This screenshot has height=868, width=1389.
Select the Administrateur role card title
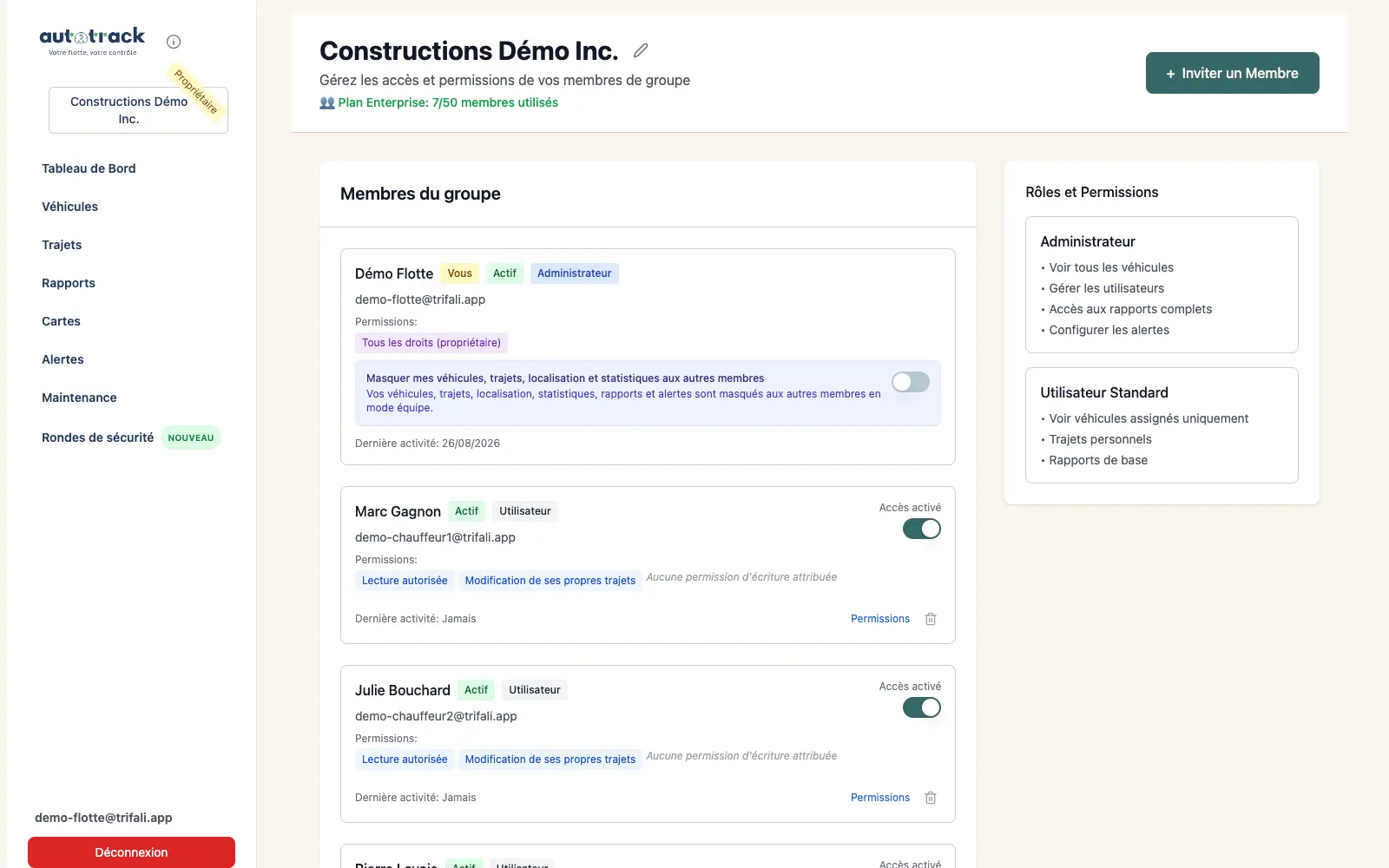pos(1088,241)
